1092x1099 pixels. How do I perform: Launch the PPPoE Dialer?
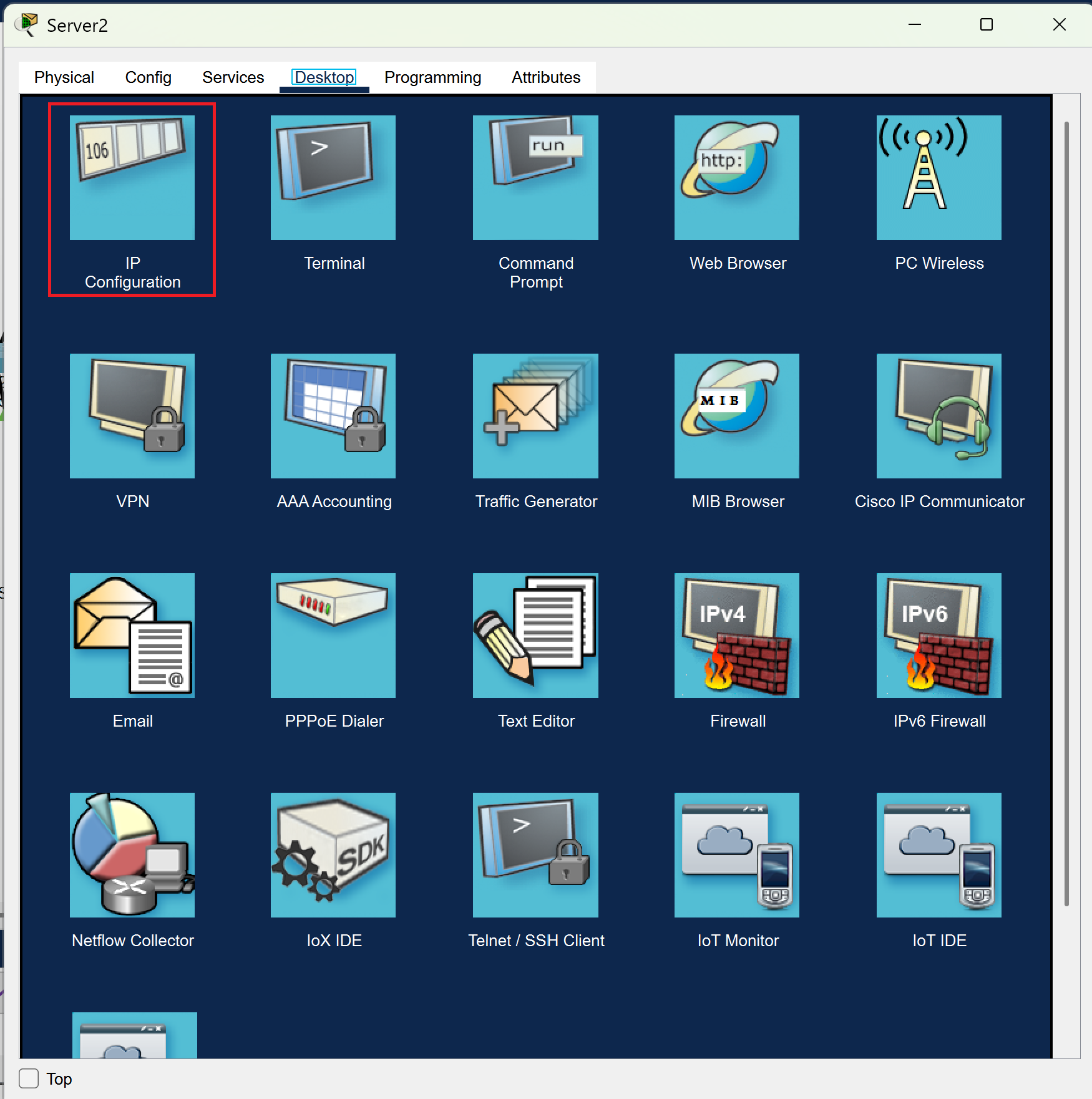pos(333,636)
